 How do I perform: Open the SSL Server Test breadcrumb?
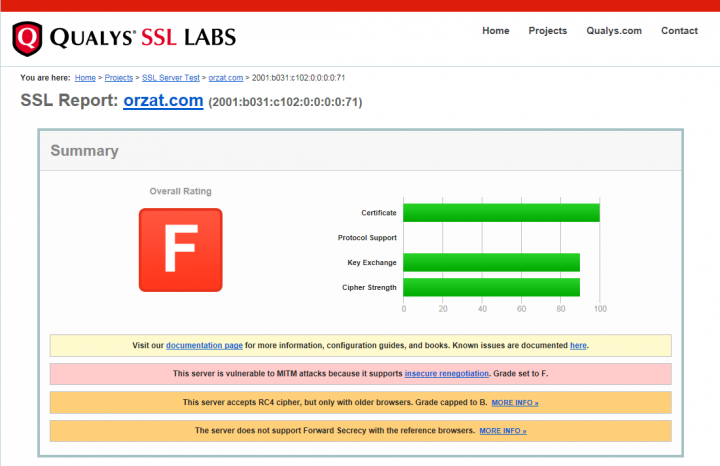171,78
